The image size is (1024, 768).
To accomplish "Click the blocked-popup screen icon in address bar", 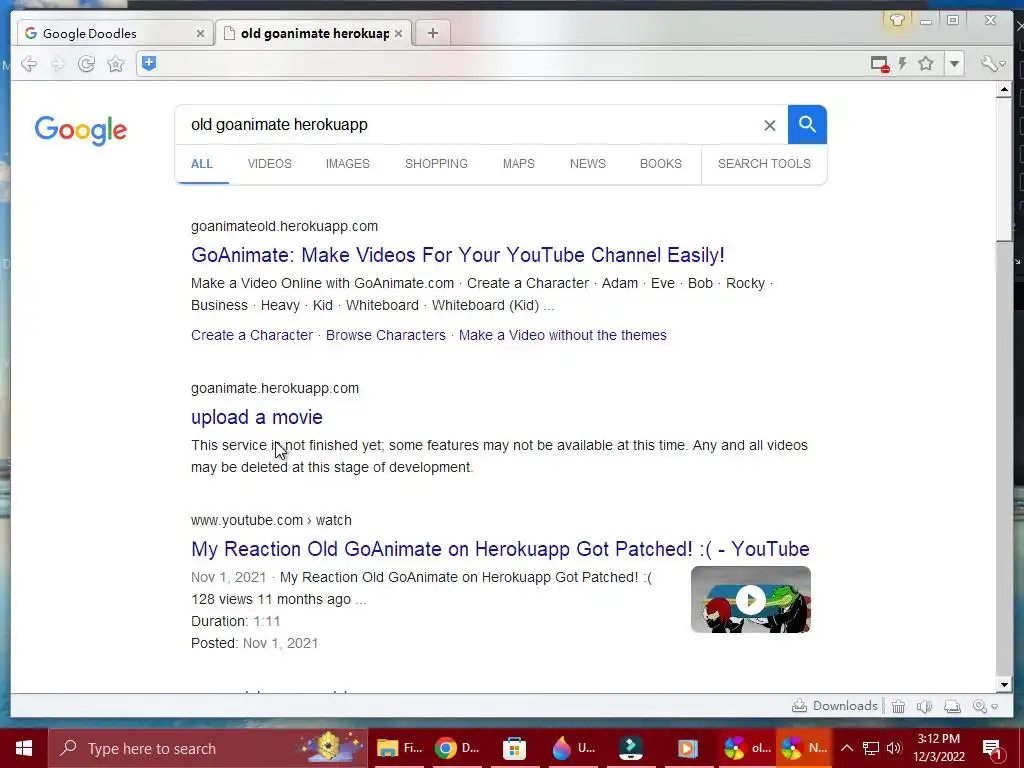I will [x=880, y=64].
